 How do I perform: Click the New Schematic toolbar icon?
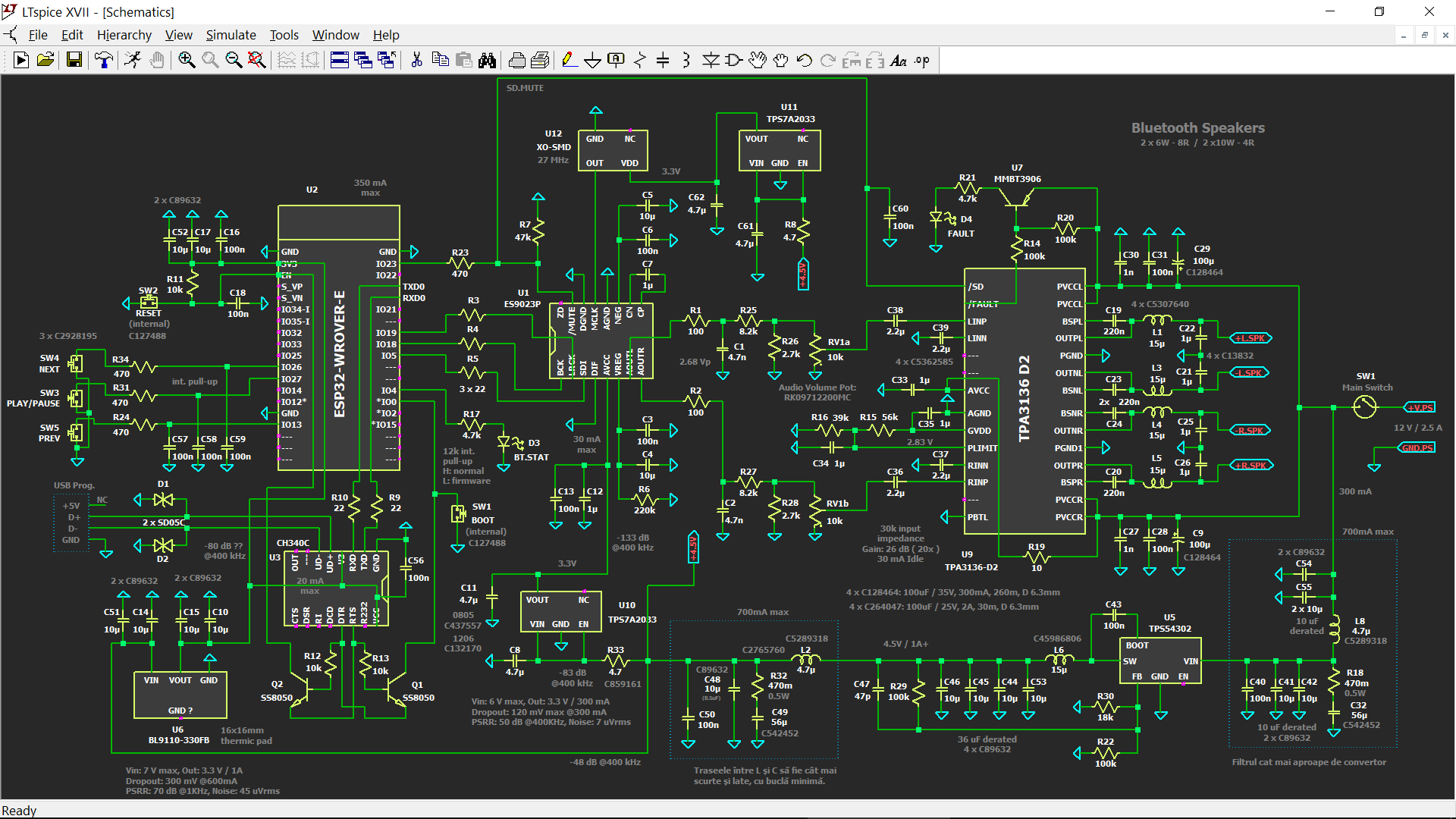point(21,60)
